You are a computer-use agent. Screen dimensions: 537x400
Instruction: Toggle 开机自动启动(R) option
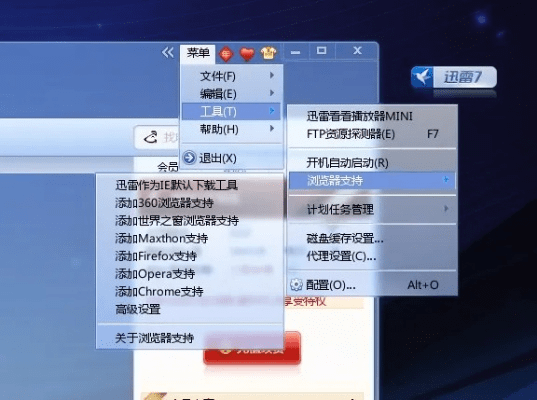pyautogui.click(x=372, y=163)
